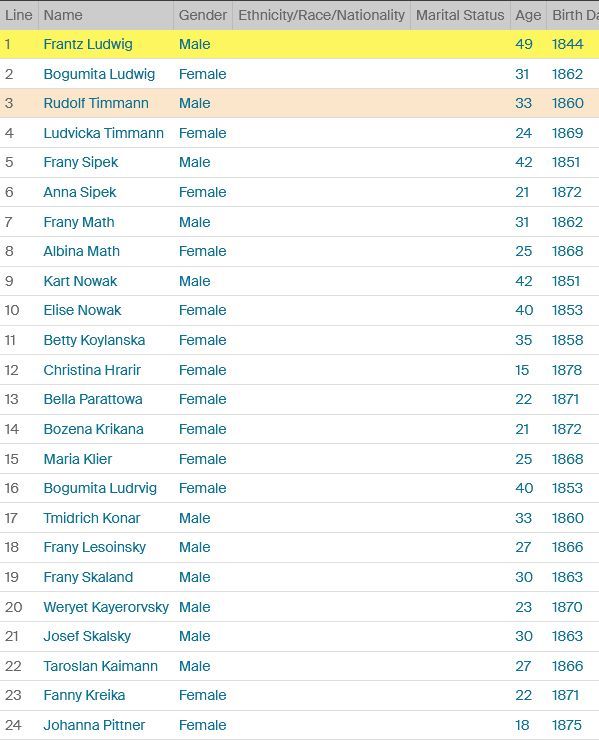Image resolution: width=599 pixels, height=740 pixels.
Task: Click age 15 in Christina Hrarir's row
Action: coord(522,370)
